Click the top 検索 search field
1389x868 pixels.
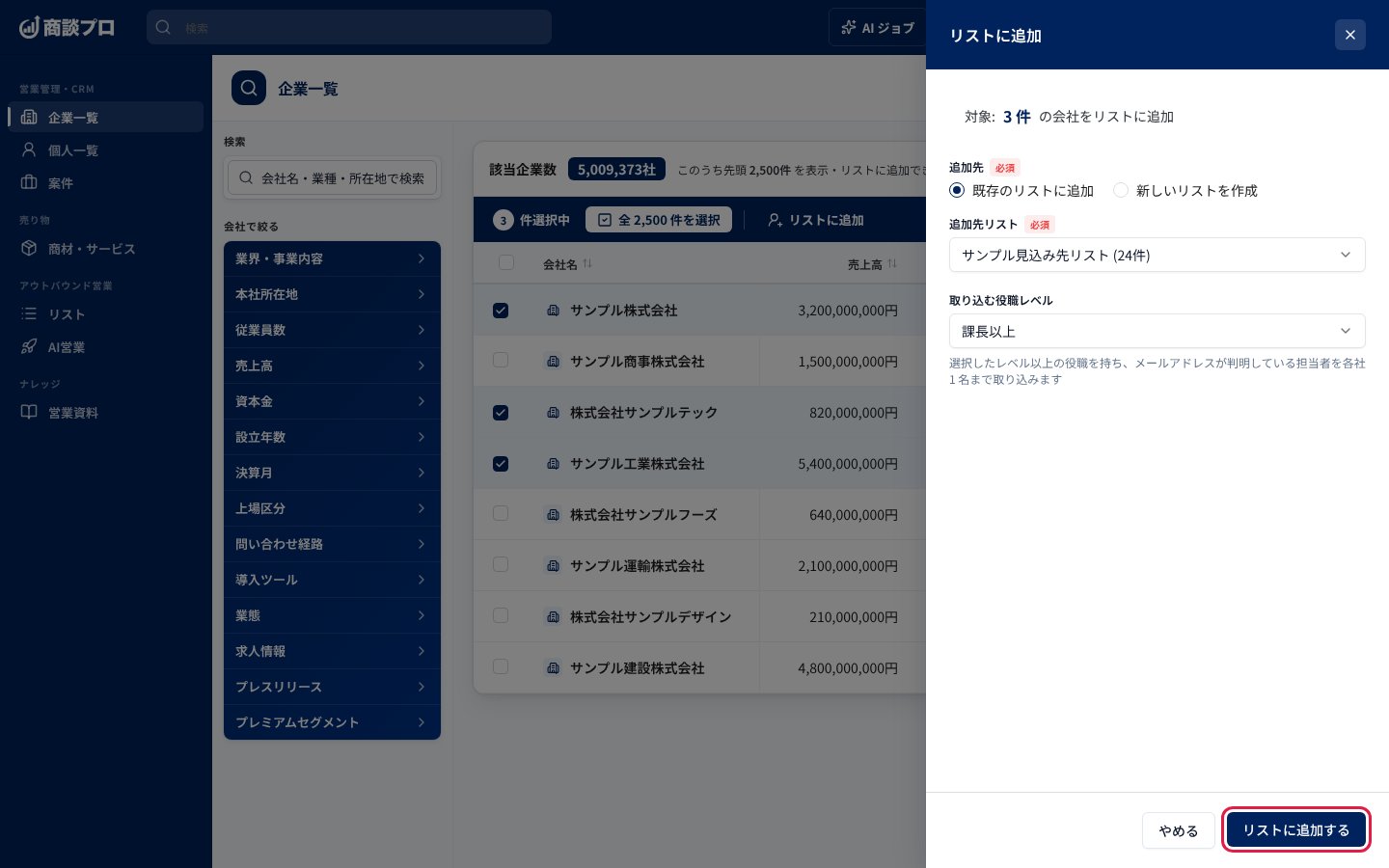(x=349, y=27)
